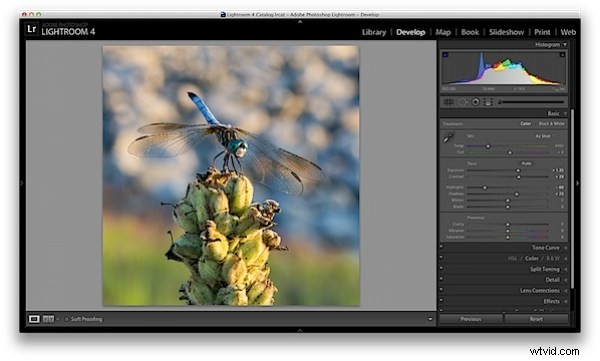
Task: Open the Slideshow module
Action: (x=506, y=32)
